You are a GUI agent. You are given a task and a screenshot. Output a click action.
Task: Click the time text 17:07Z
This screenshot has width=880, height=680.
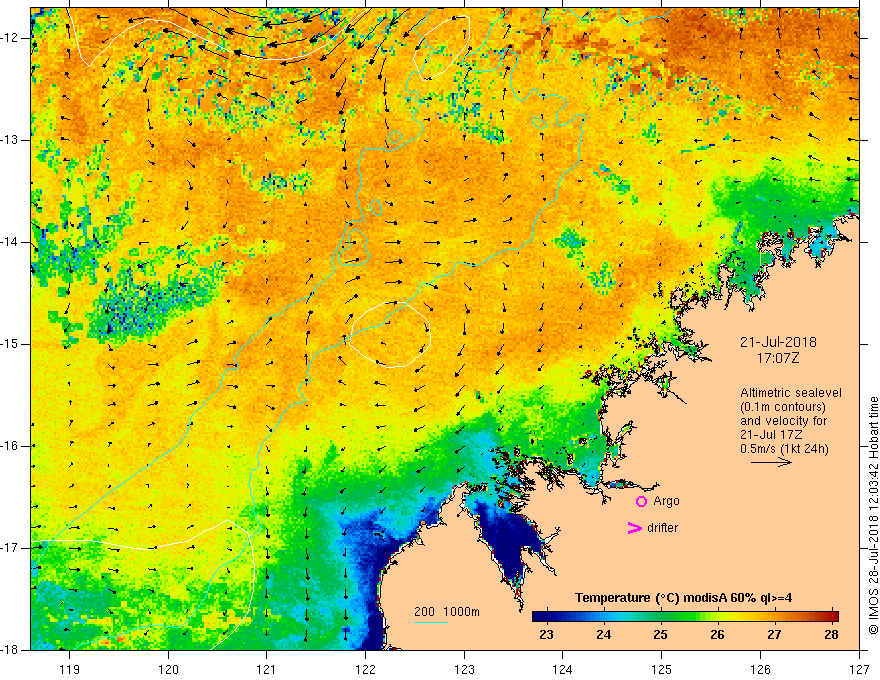(778, 358)
